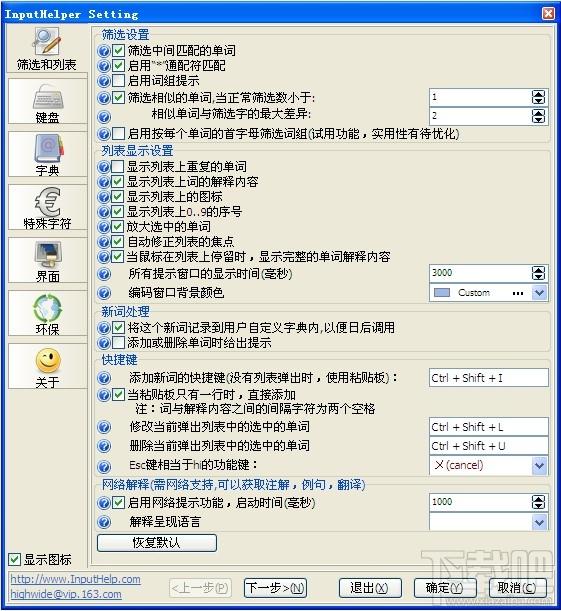Enable the 启用词组提示 checkbox
The width and height of the screenshot is (561, 611).
118,81
